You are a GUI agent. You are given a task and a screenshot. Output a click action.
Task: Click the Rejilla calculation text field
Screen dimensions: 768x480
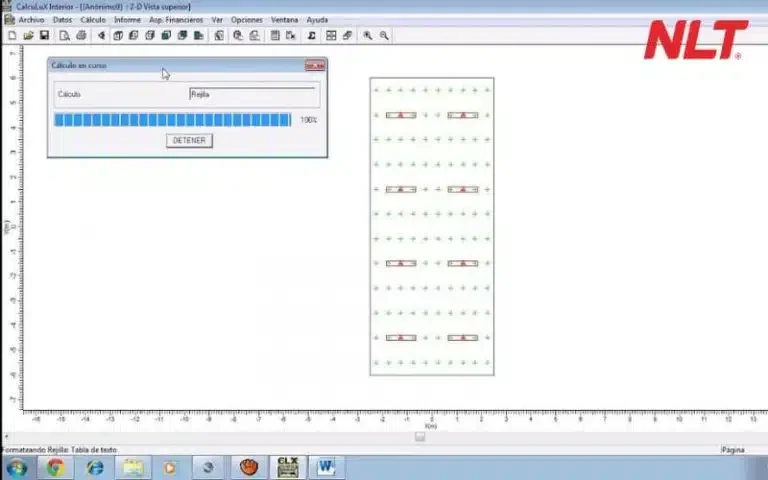(x=252, y=94)
